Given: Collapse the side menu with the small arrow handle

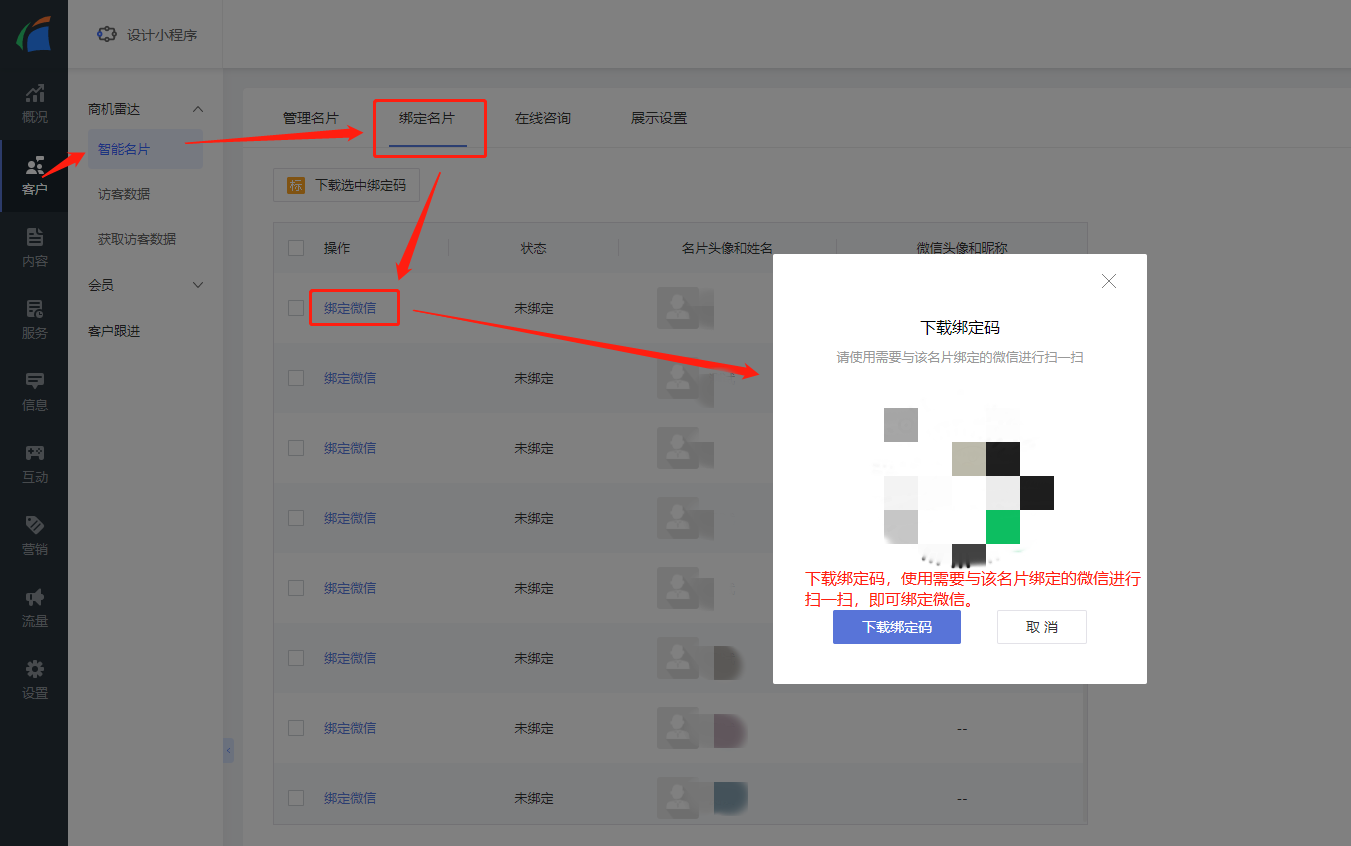Looking at the screenshot, I should point(228,750).
